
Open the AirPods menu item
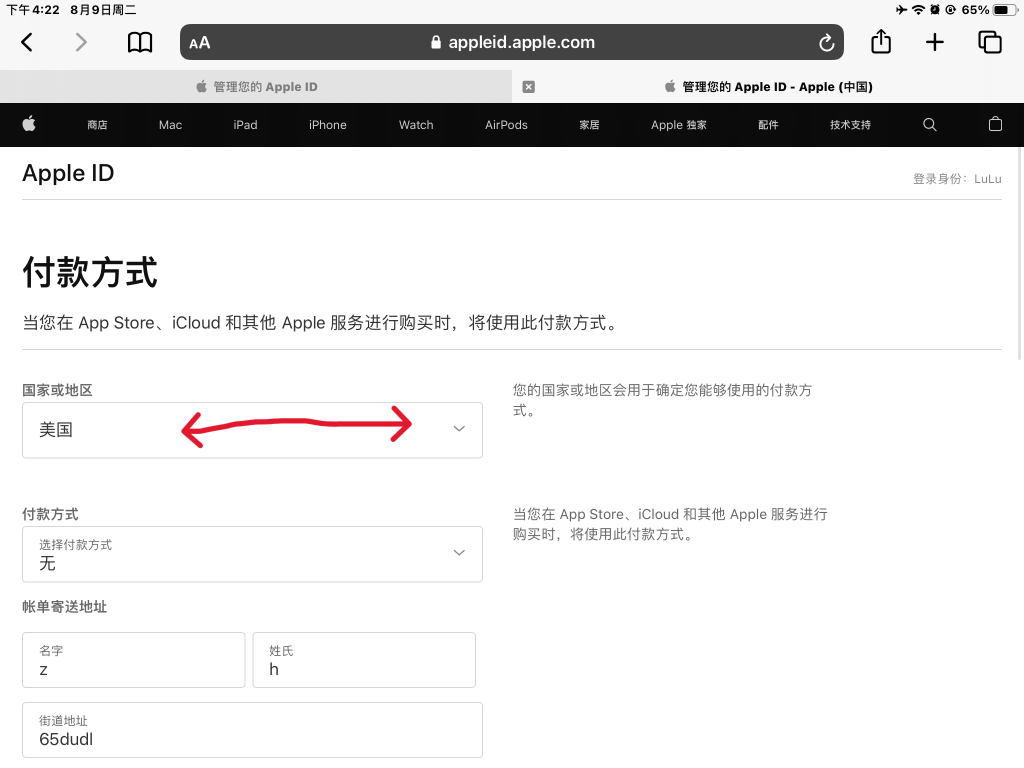[506, 125]
